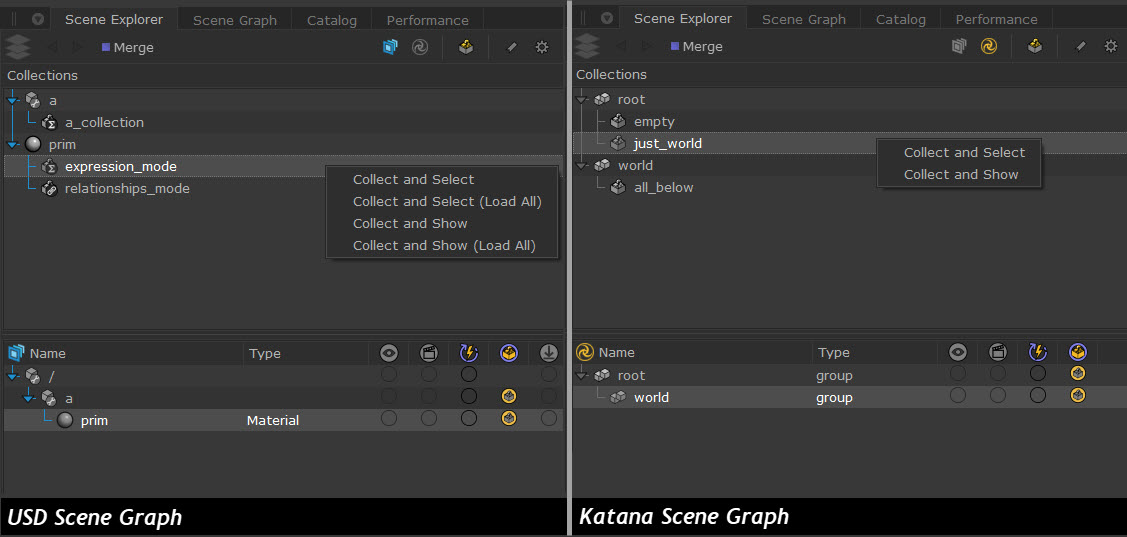This screenshot has width=1127, height=537.
Task: Toggle live render circle for USD 'a' row
Action: [x=468, y=397]
